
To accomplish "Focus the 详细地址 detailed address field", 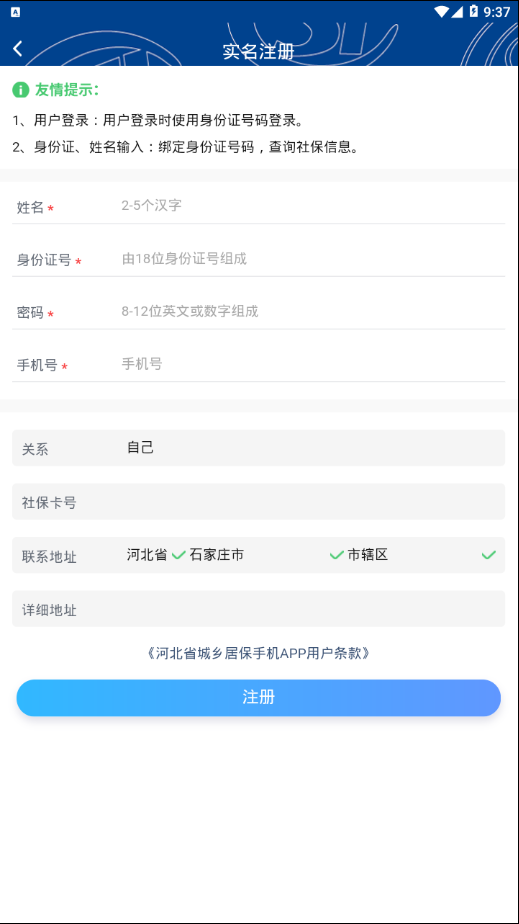I will 259,609.
